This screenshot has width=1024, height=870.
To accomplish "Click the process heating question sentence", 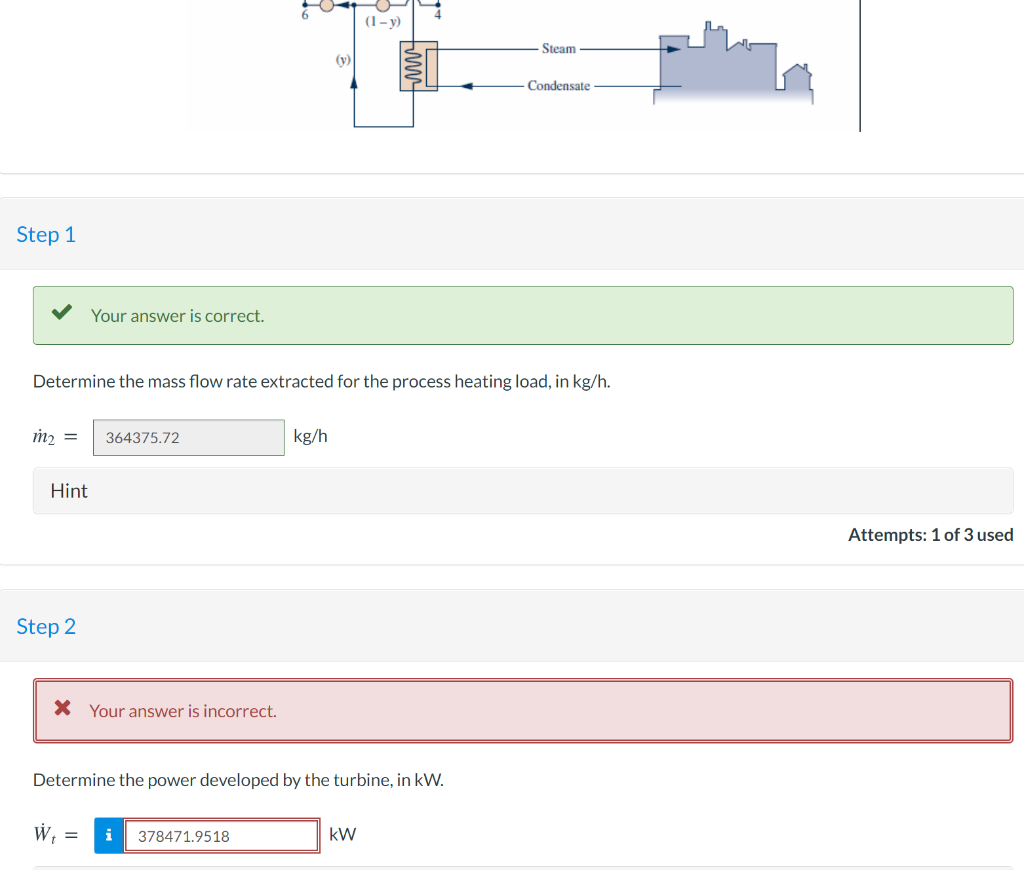I will coord(321,381).
